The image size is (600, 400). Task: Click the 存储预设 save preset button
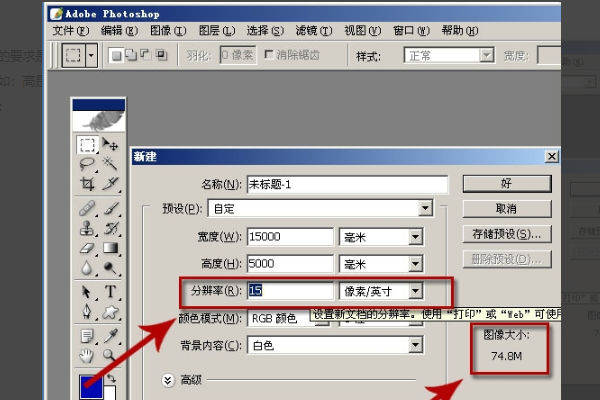click(x=507, y=234)
